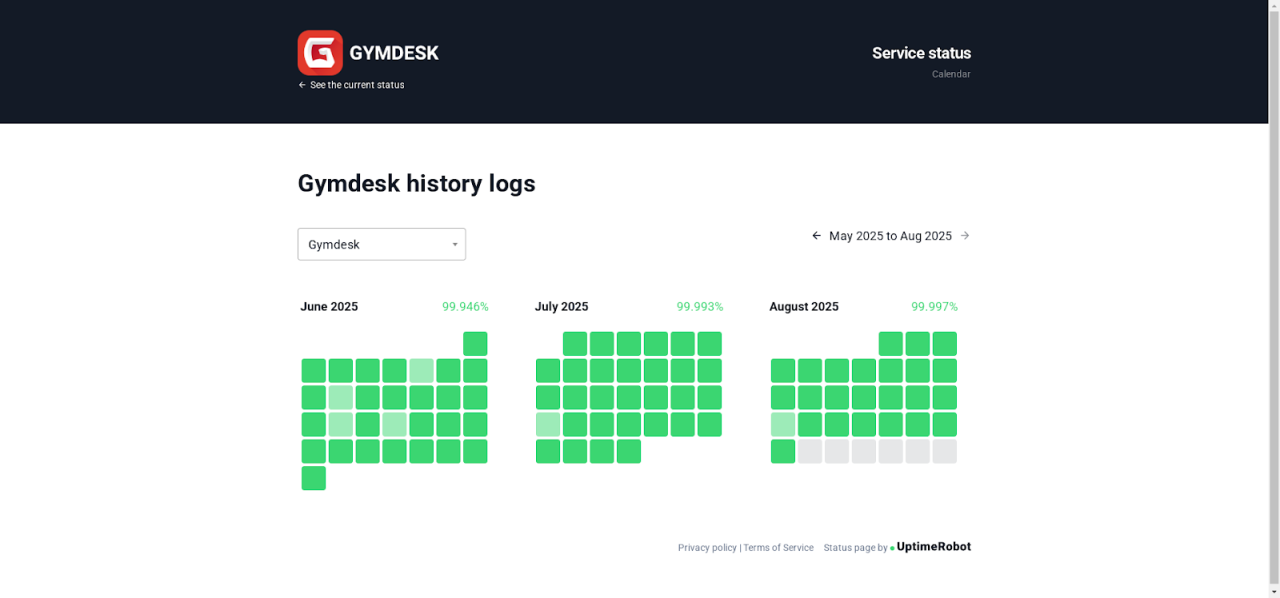Viewport: 1280px width, 598px height.
Task: Open the Privacy policy link
Action: click(707, 548)
